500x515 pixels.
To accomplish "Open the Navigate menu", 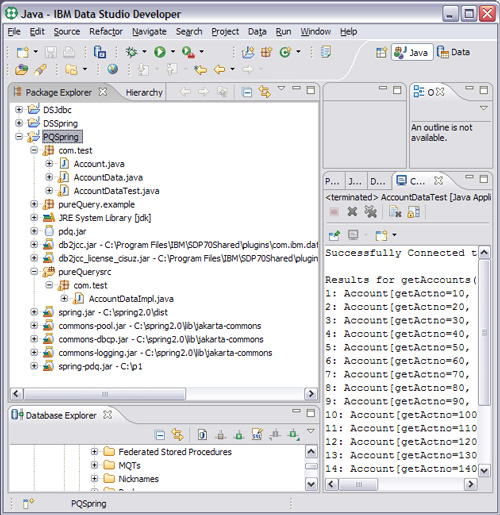I will click(x=149, y=32).
